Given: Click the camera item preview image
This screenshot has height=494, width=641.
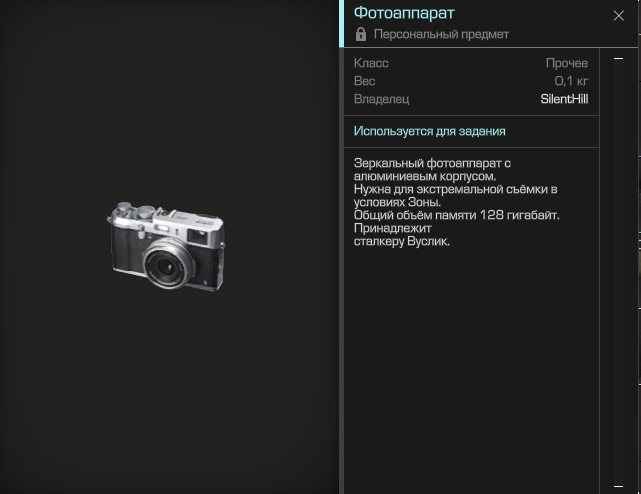Looking at the screenshot, I should pos(166,246).
